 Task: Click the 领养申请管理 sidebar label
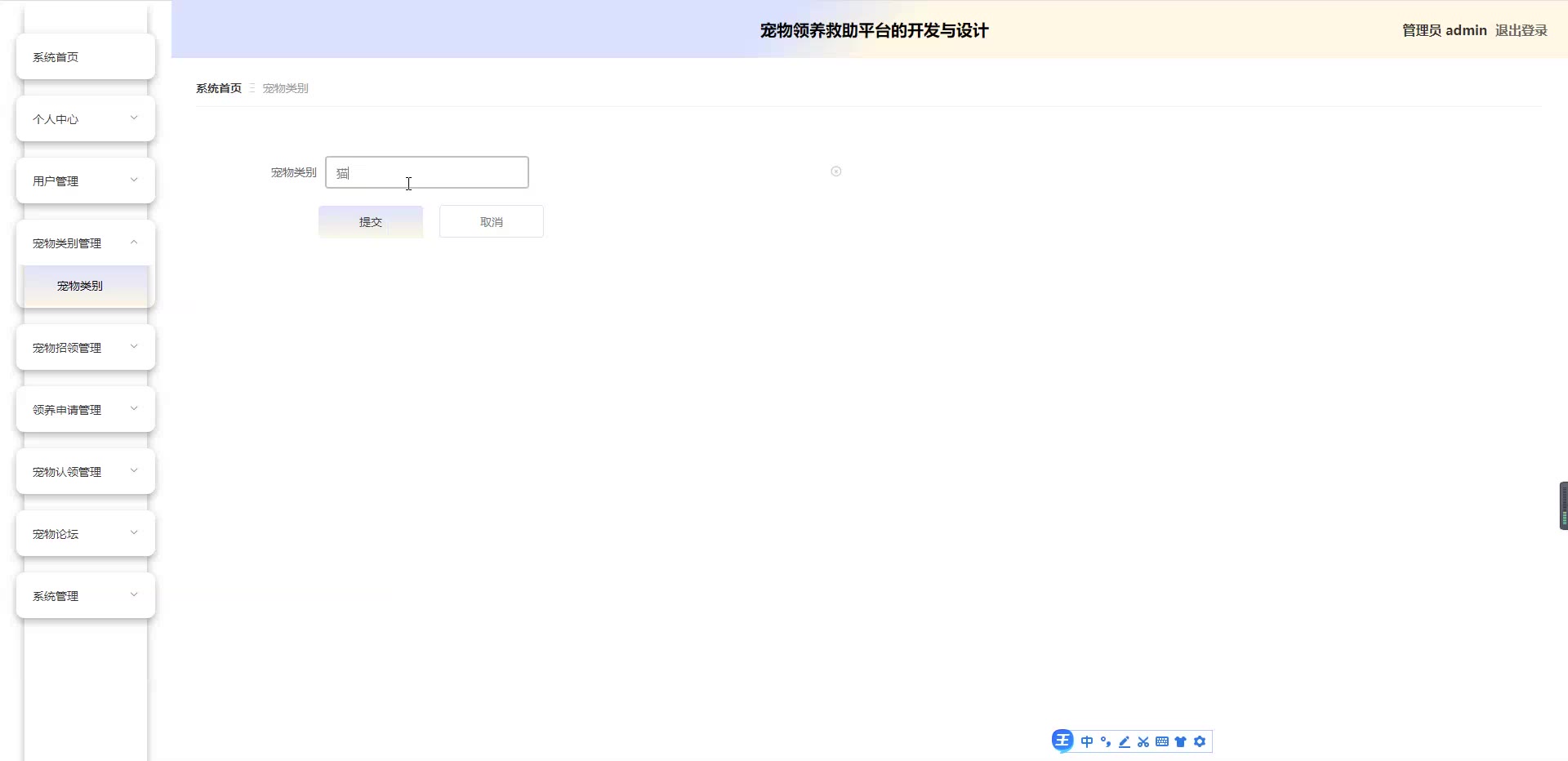coord(67,410)
